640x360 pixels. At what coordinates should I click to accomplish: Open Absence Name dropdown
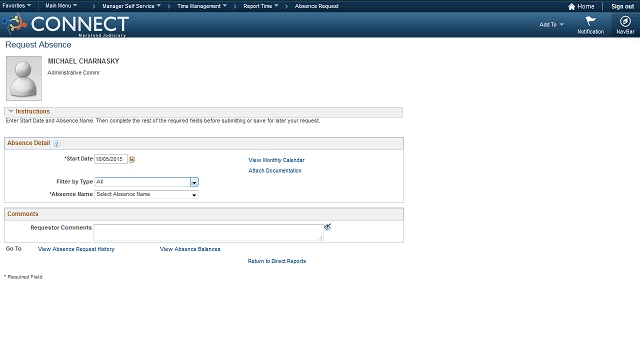click(x=146, y=195)
